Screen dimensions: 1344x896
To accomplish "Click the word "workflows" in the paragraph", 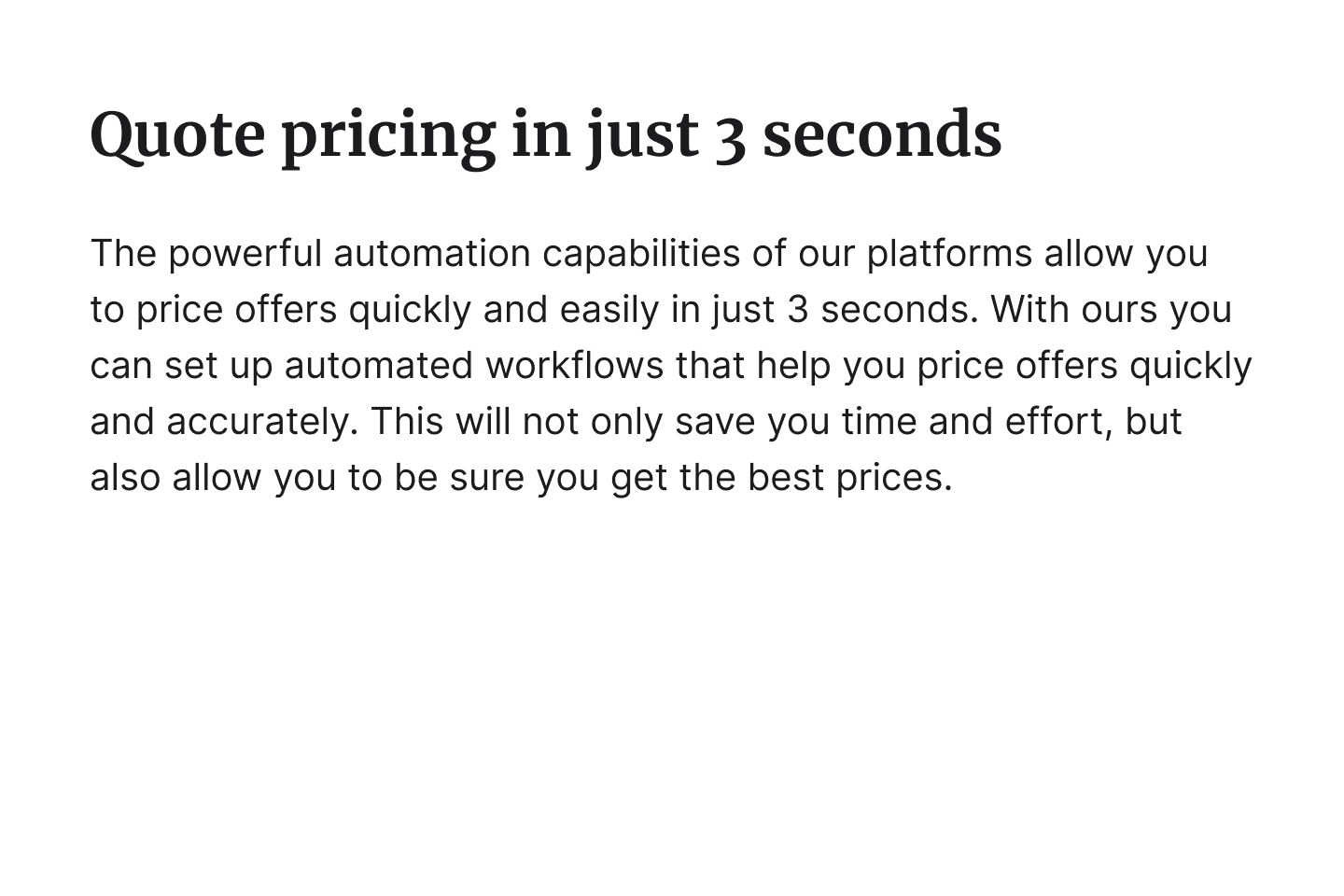I will point(575,366).
